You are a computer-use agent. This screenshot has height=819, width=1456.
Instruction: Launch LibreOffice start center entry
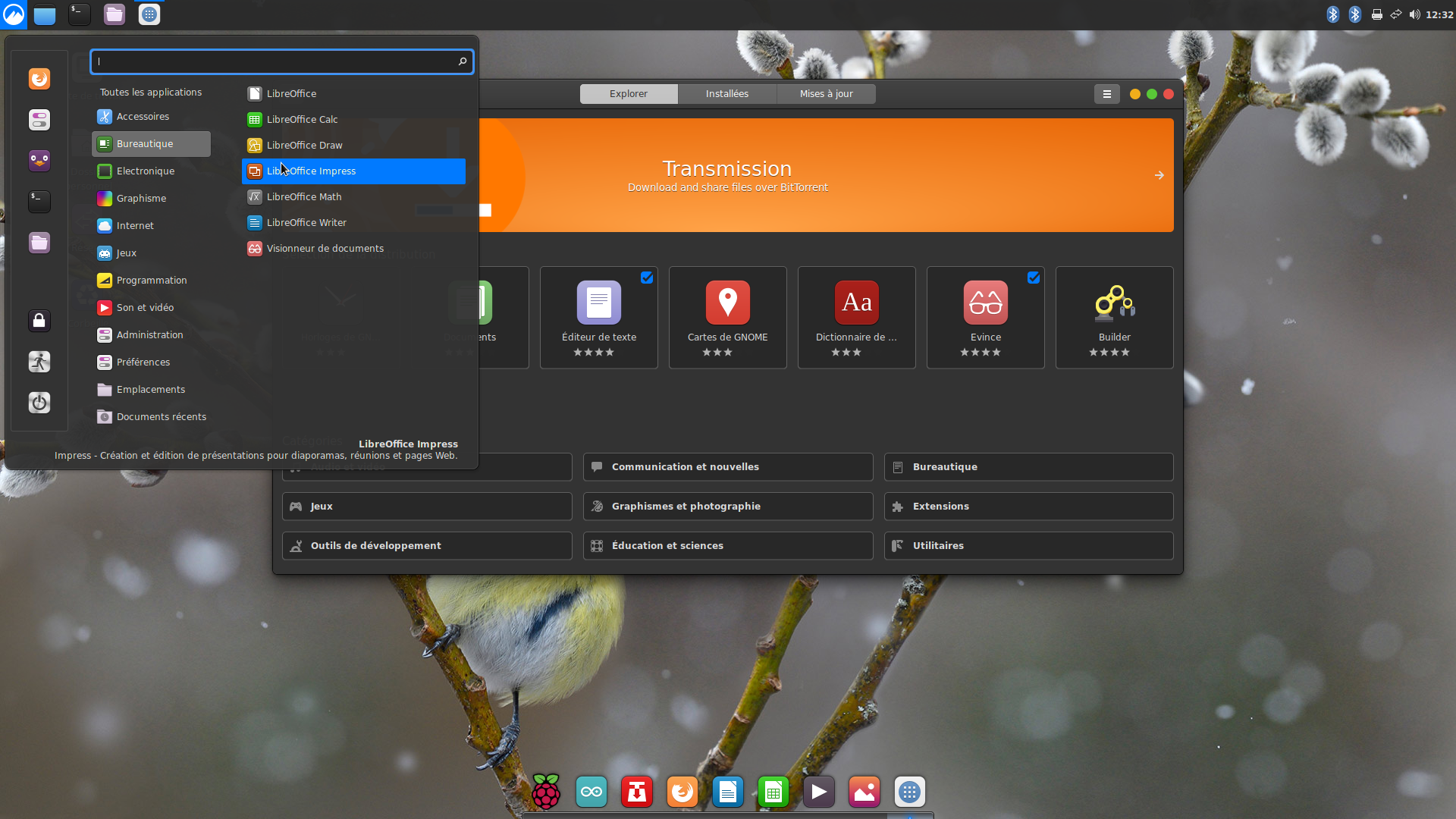pos(353,94)
